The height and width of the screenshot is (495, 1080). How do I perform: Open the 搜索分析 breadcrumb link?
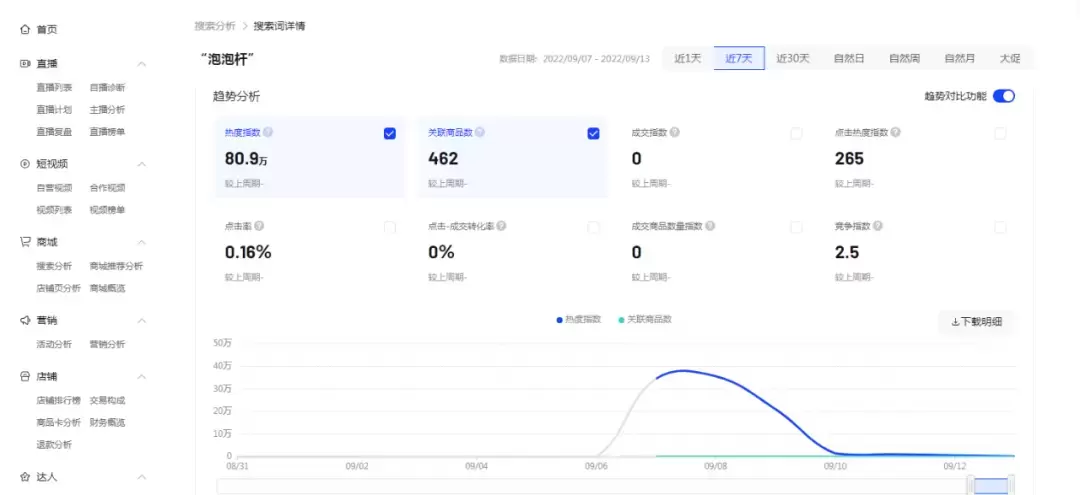point(215,26)
